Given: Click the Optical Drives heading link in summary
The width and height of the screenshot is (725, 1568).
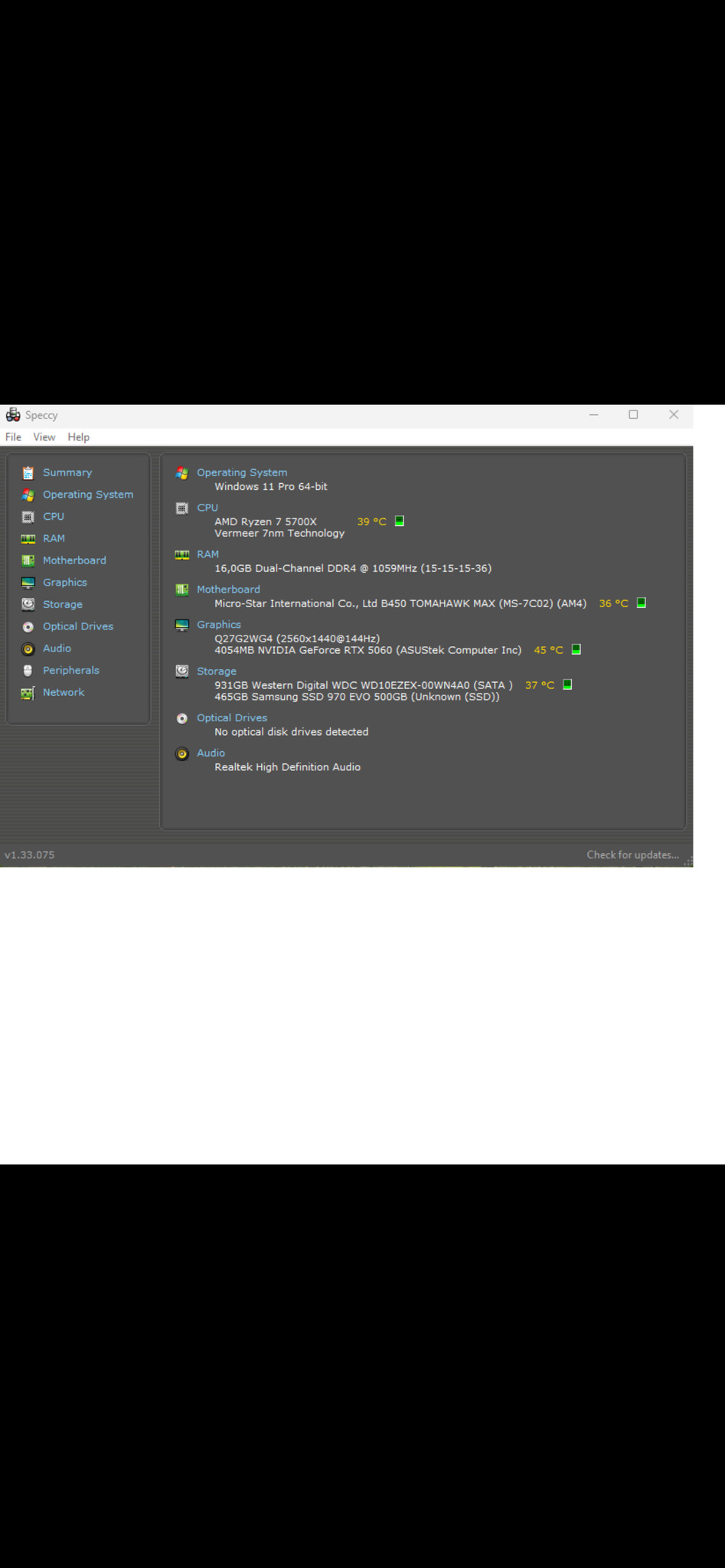Looking at the screenshot, I should click(232, 718).
